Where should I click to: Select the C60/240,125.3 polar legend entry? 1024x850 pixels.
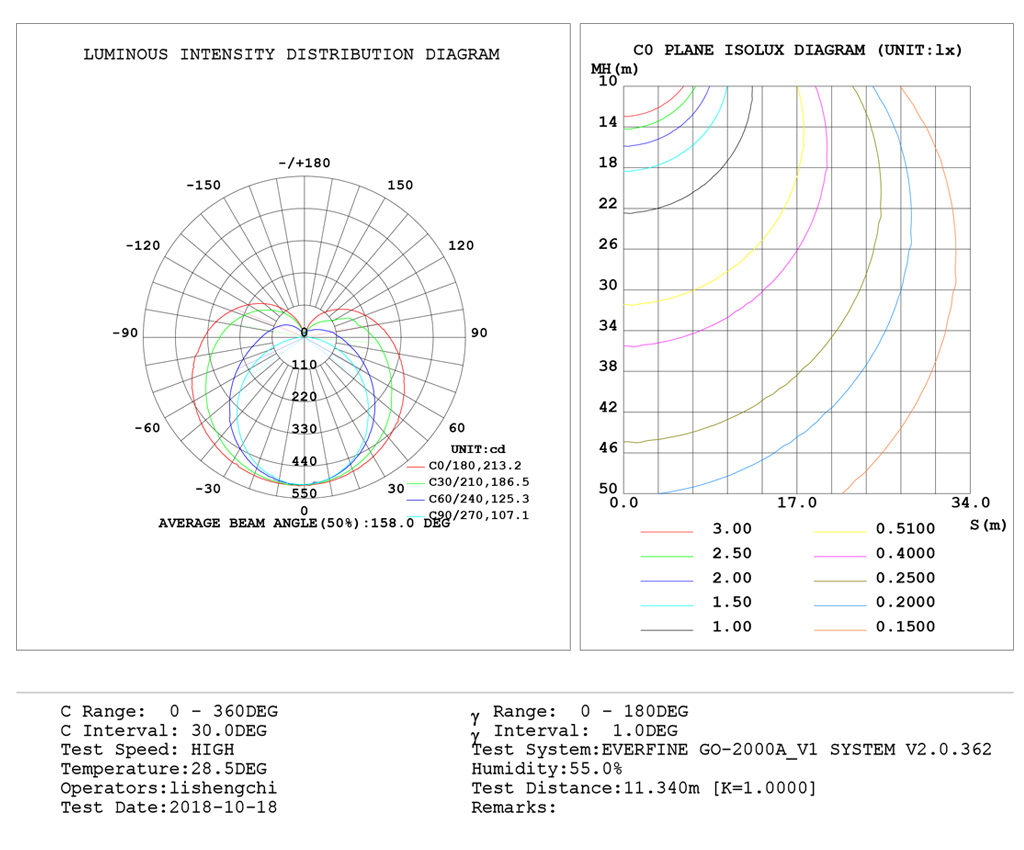[478, 499]
